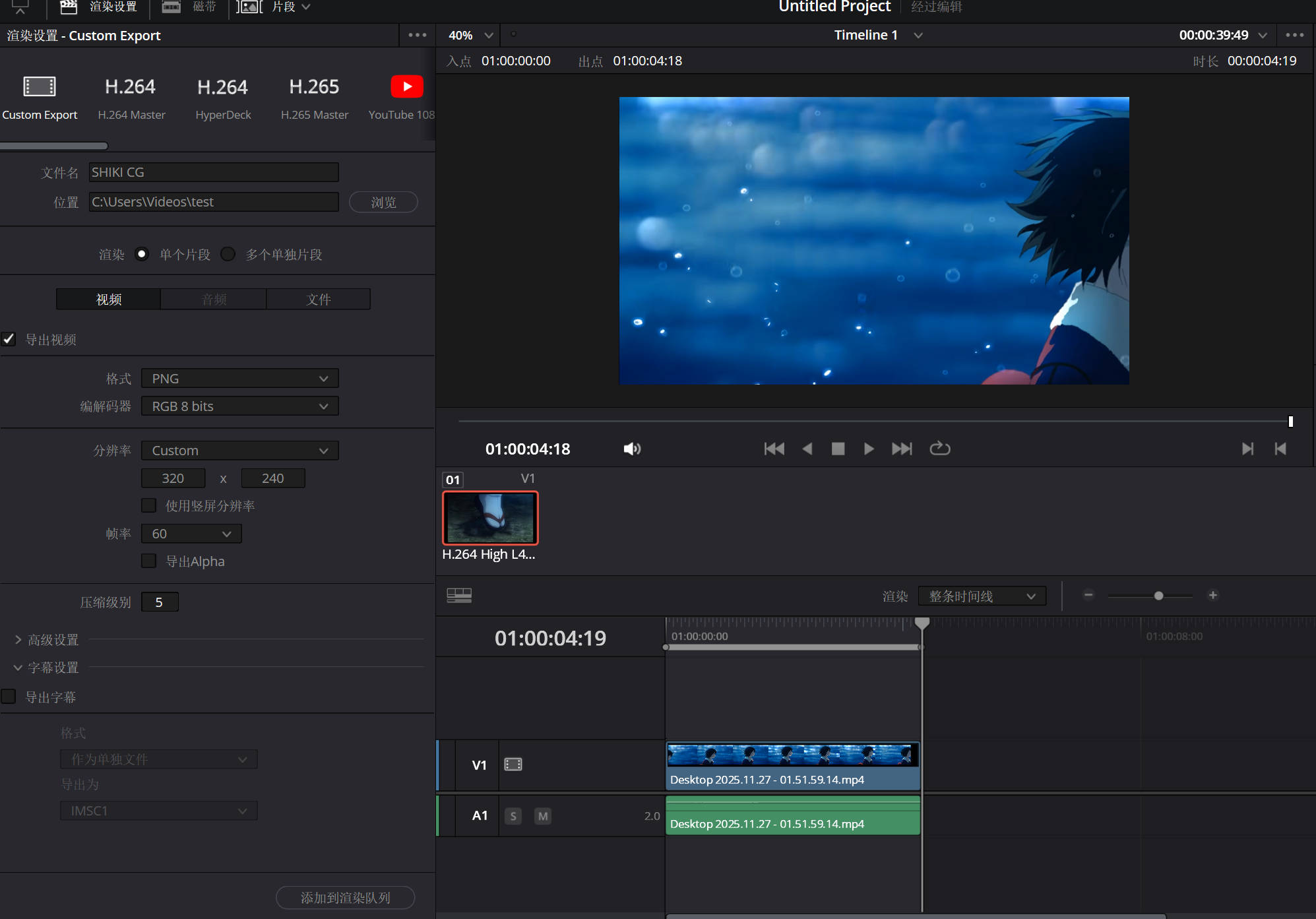Image resolution: width=1316 pixels, height=919 pixels.
Task: Mute viewer audio with speaker icon
Action: click(x=631, y=449)
